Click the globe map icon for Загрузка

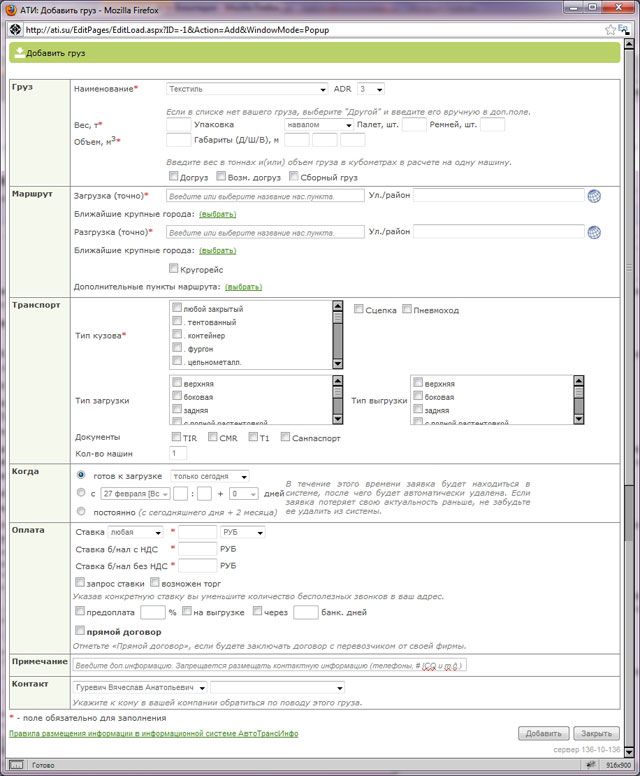pyautogui.click(x=594, y=196)
